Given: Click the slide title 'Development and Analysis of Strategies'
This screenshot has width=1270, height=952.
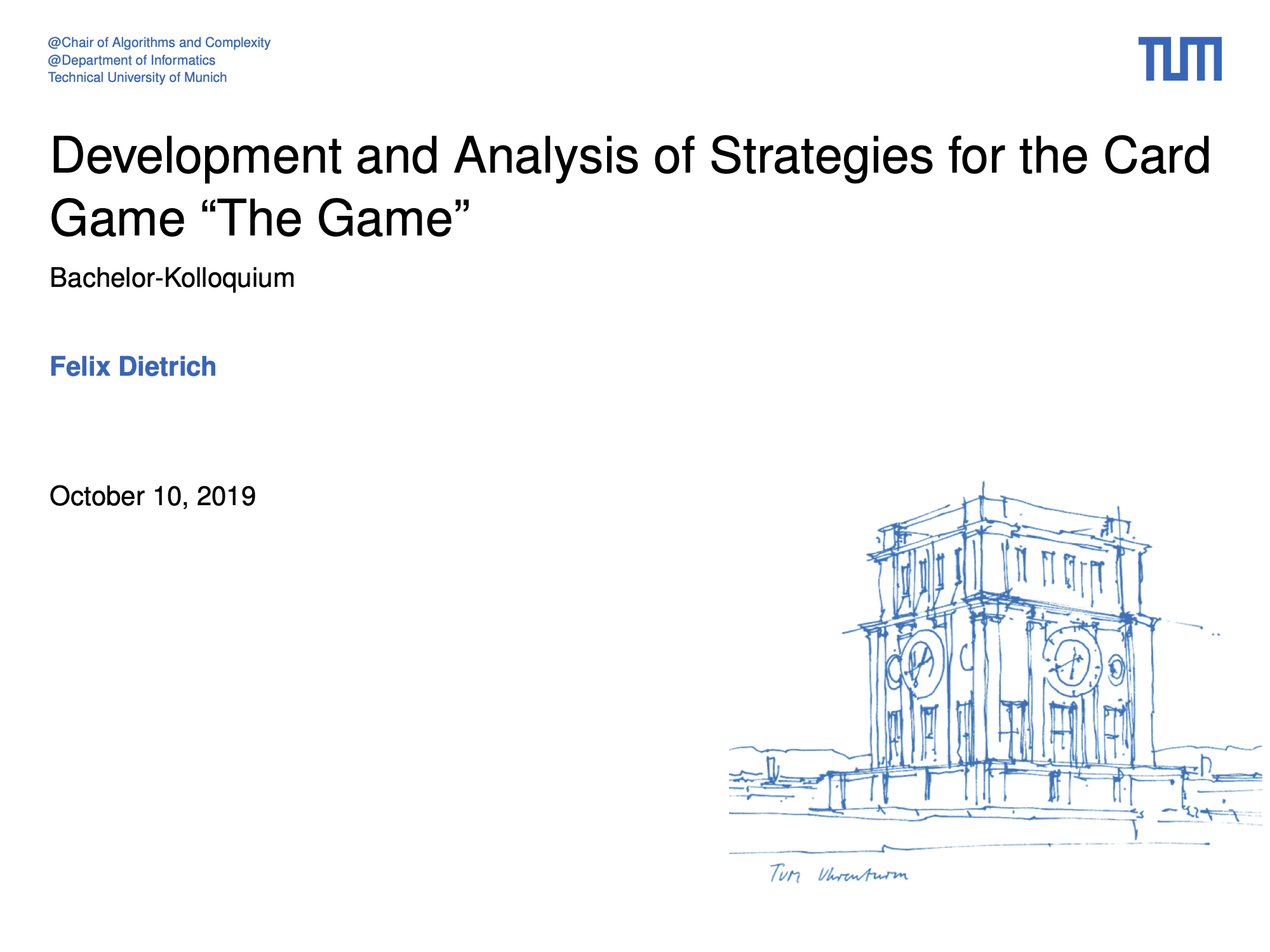Looking at the screenshot, I should click(631, 187).
